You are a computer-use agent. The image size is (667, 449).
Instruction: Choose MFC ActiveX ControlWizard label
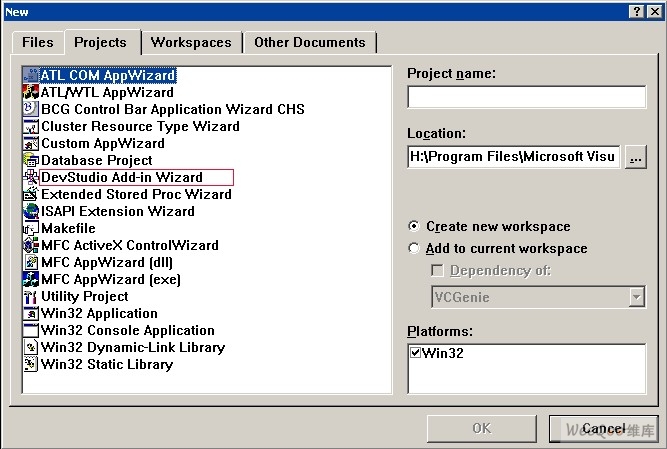tap(130, 245)
